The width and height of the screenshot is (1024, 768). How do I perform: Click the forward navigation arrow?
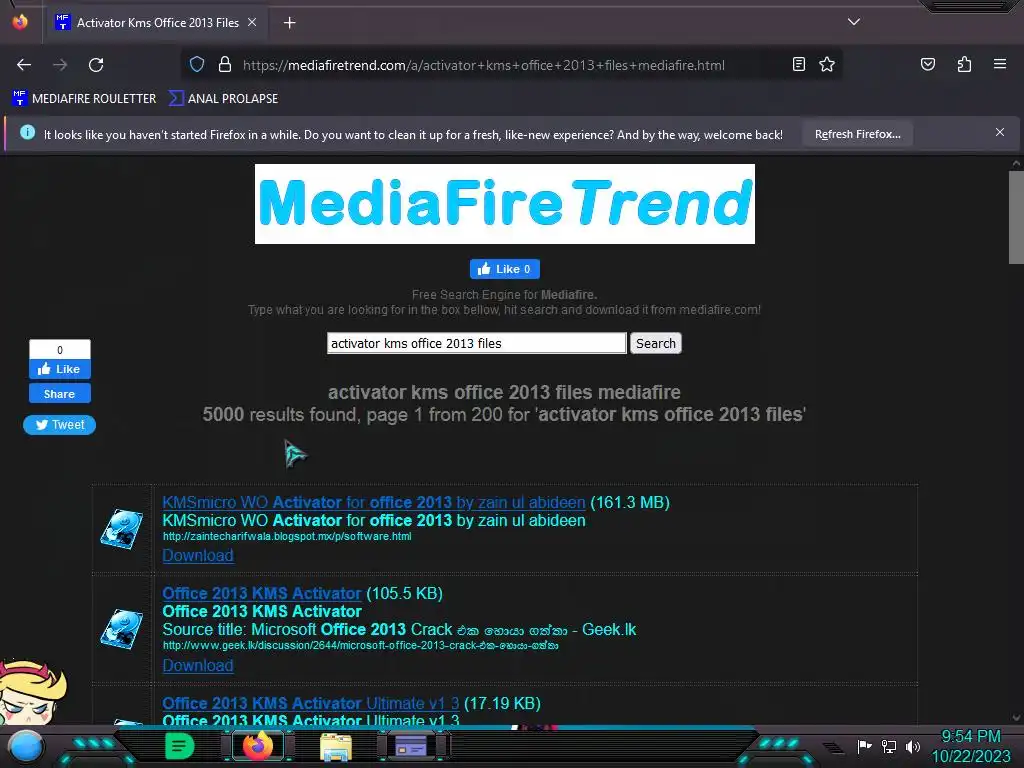[x=60, y=65]
